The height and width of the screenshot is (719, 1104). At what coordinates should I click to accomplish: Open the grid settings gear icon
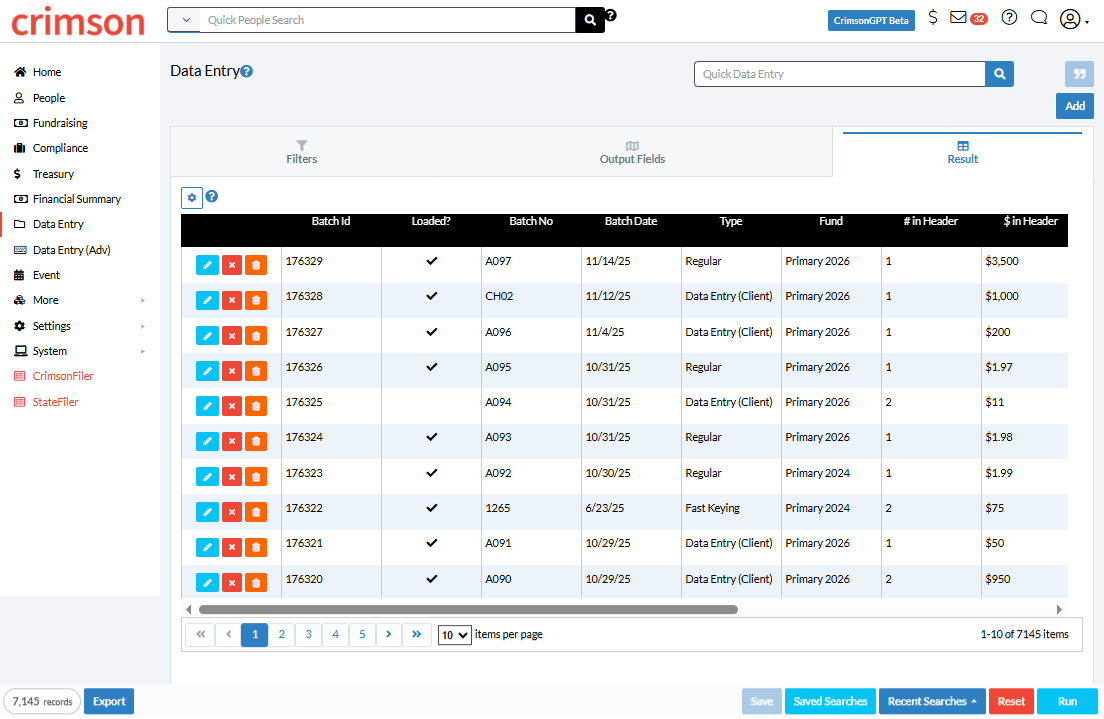point(192,198)
